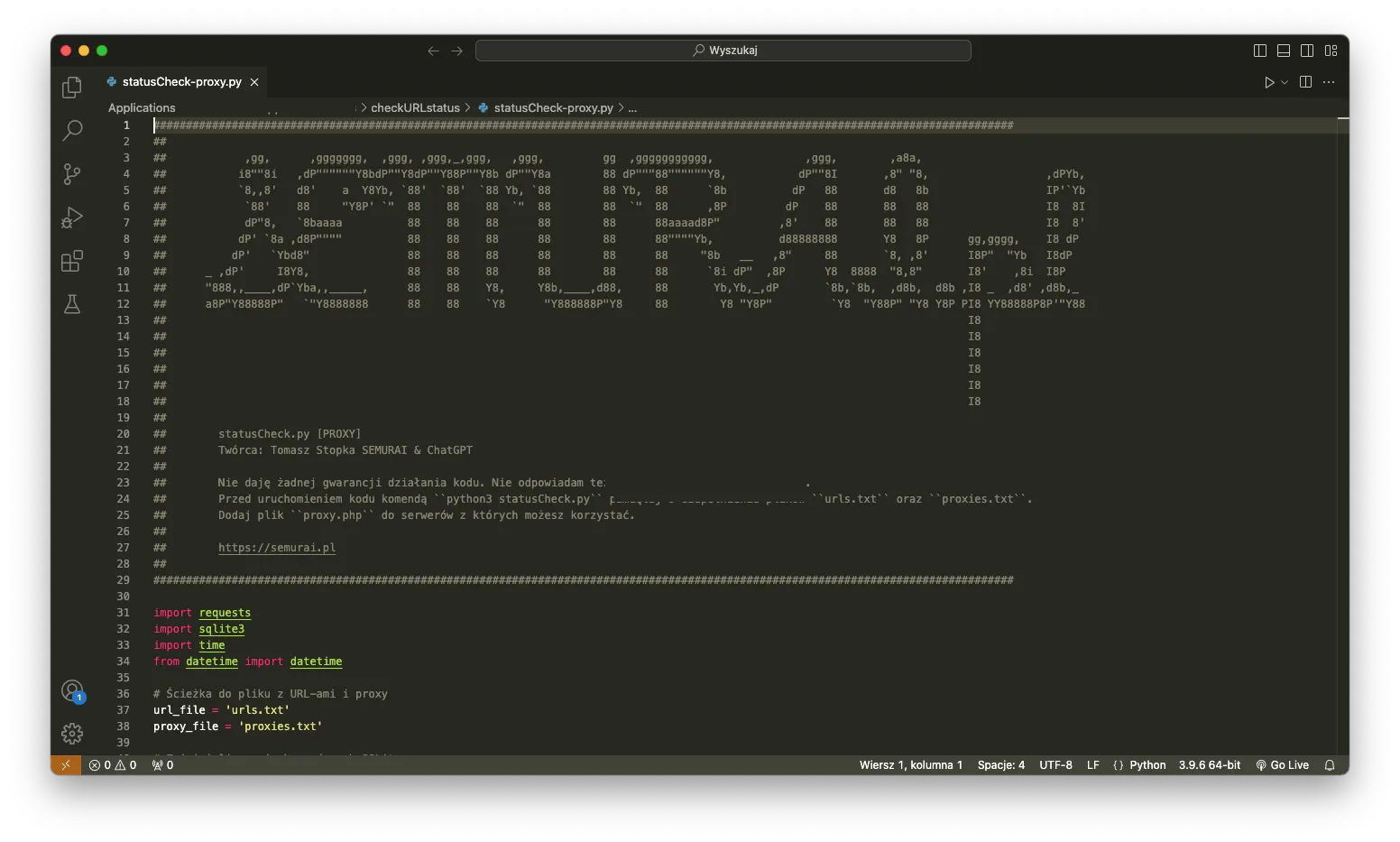Expand the breadcrumb symbols ellipsis
Viewport: 1400px width, 842px height.
tap(632, 107)
